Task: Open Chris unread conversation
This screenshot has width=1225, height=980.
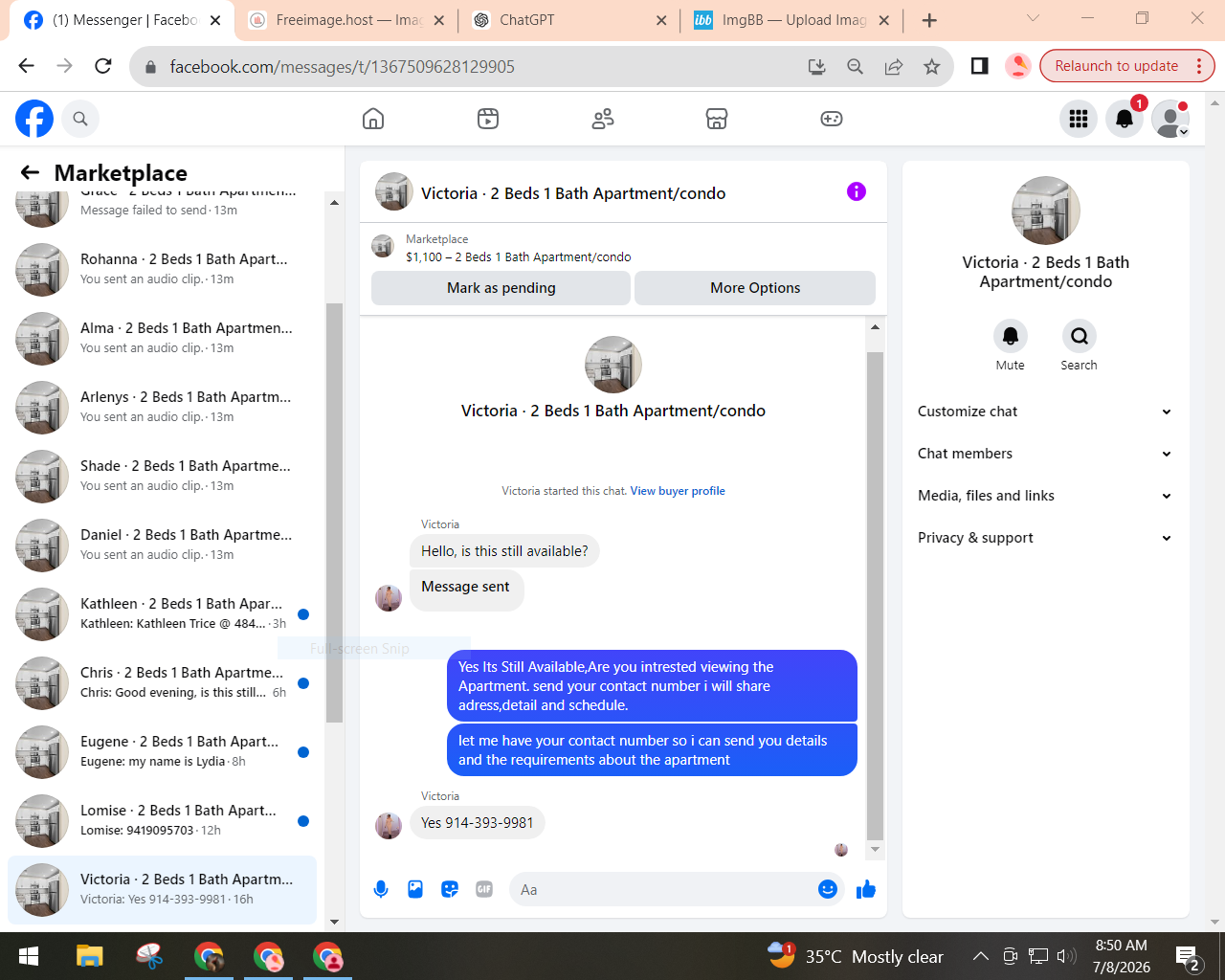Action: click(163, 683)
